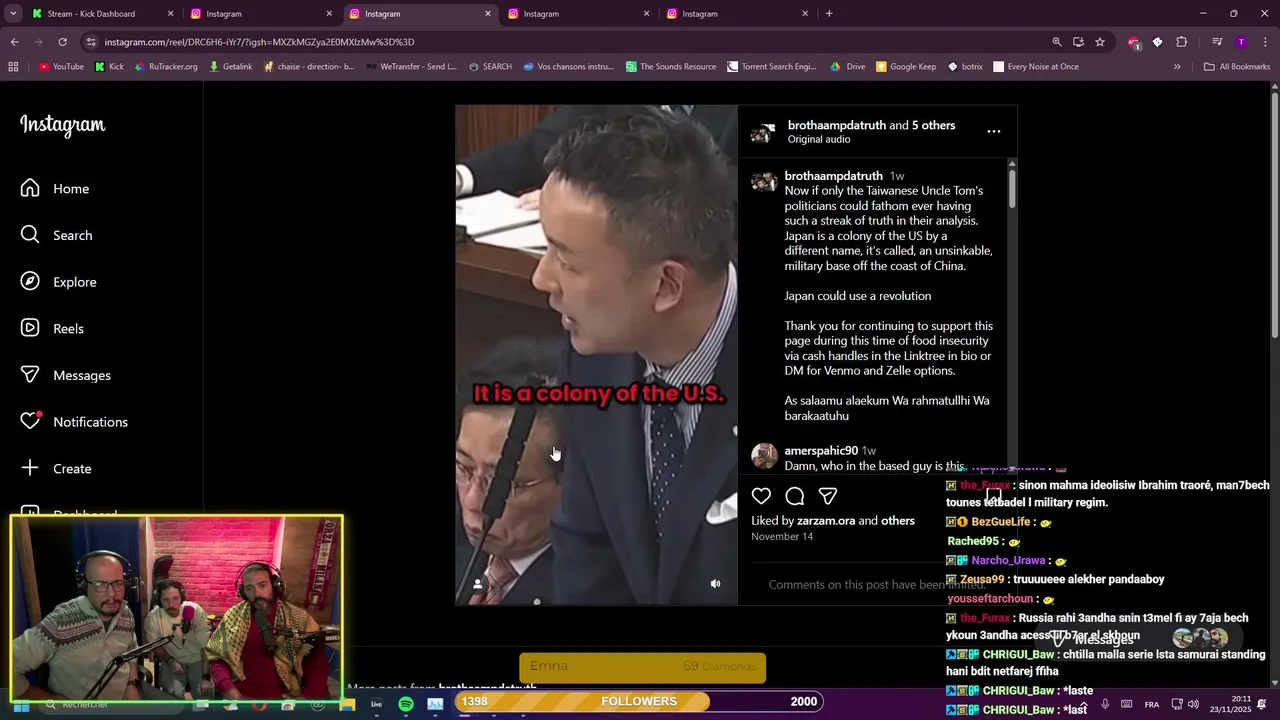The height and width of the screenshot is (720, 1280).
Task: Close the Stream - Kick Dashboard tab
Action: (170, 14)
